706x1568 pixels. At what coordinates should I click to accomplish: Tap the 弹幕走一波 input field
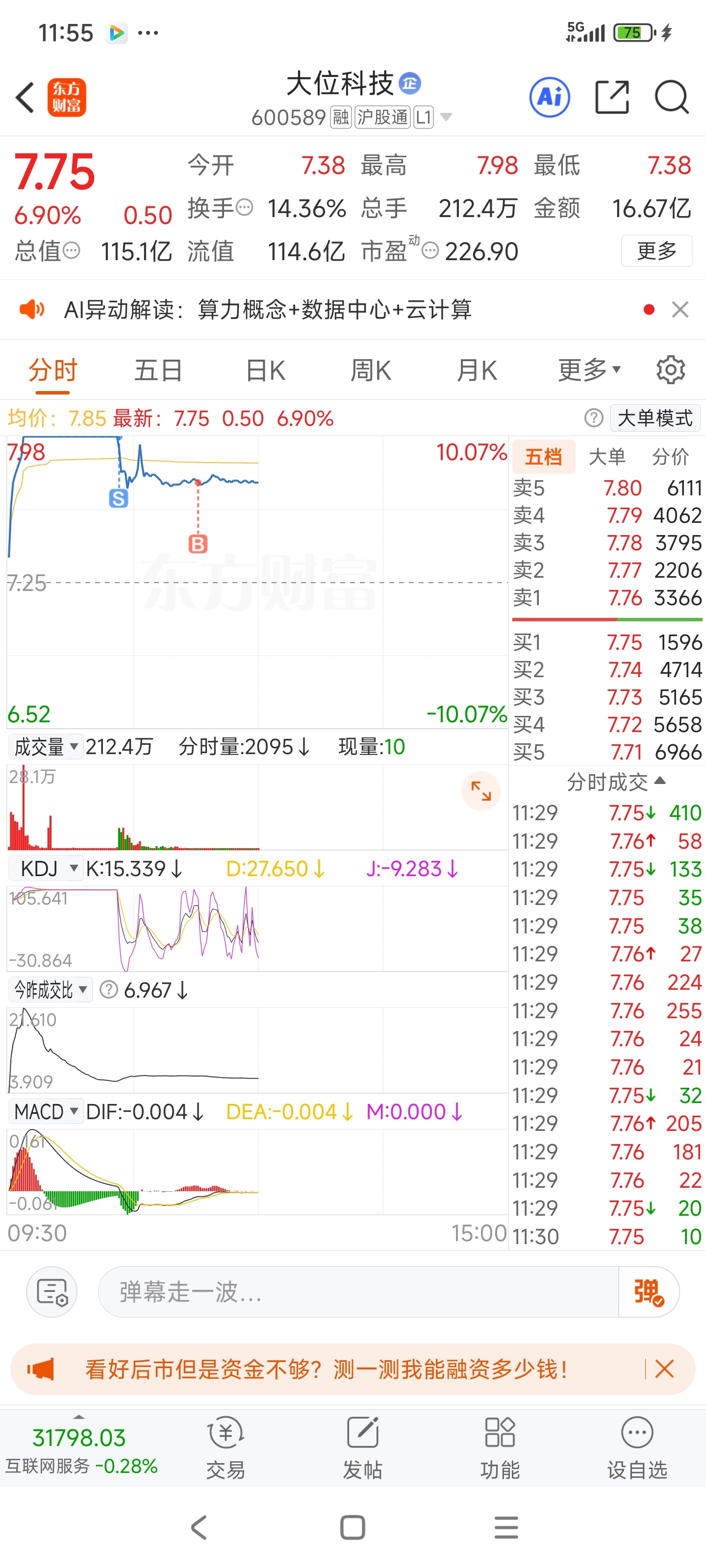click(x=358, y=1292)
